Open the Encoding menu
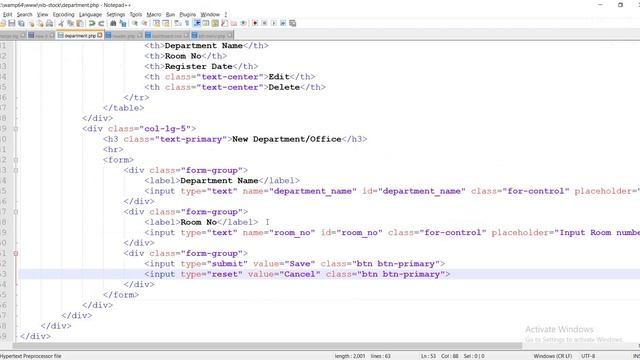 point(64,14)
